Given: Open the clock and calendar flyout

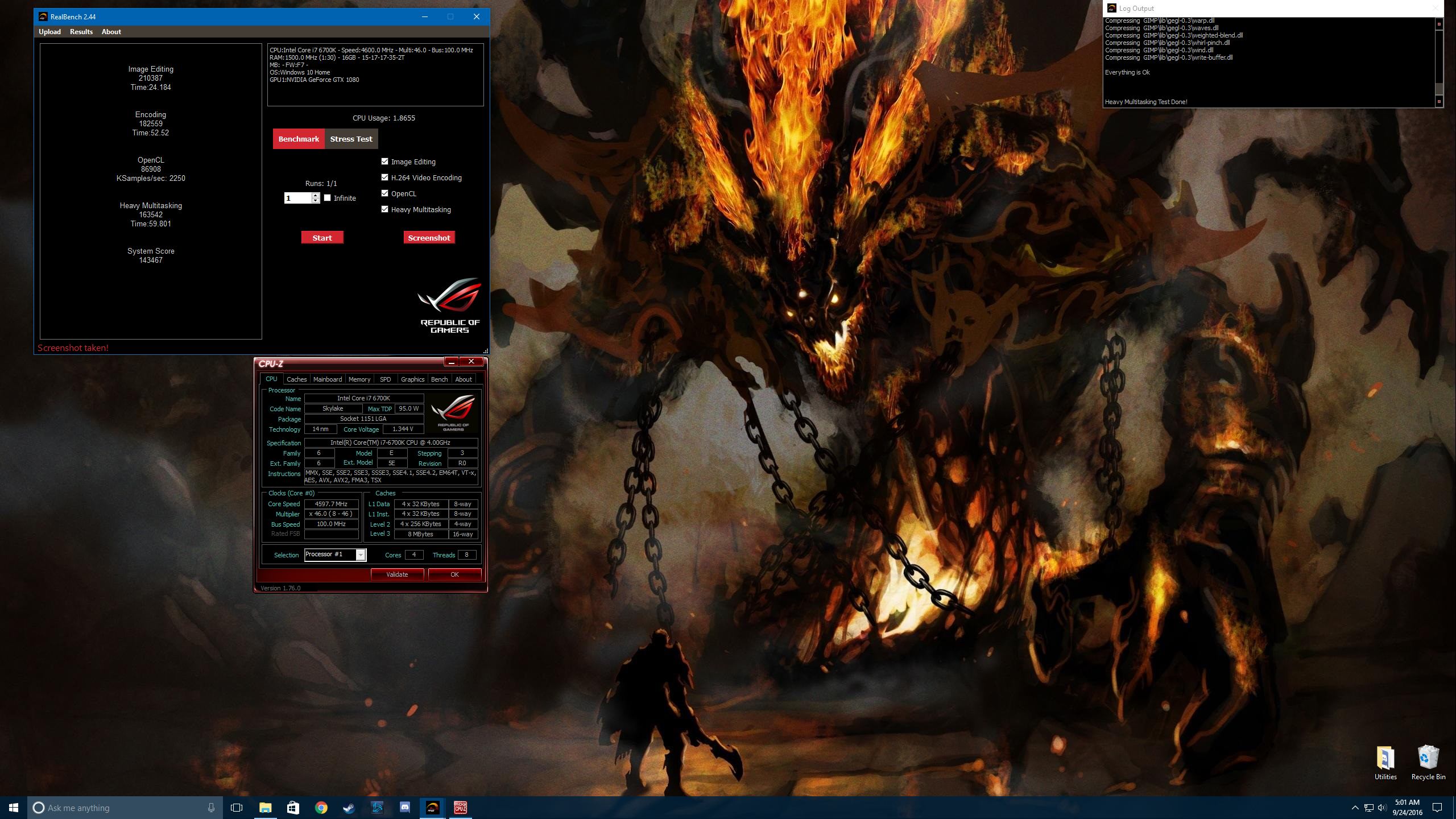Looking at the screenshot, I should click(1408, 808).
